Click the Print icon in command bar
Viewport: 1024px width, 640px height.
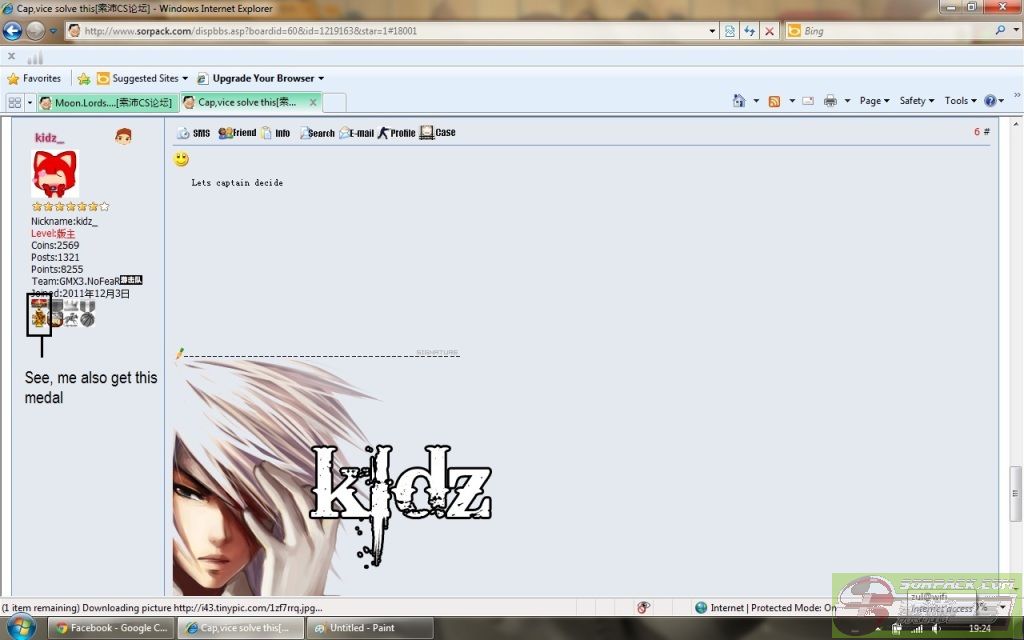point(830,101)
